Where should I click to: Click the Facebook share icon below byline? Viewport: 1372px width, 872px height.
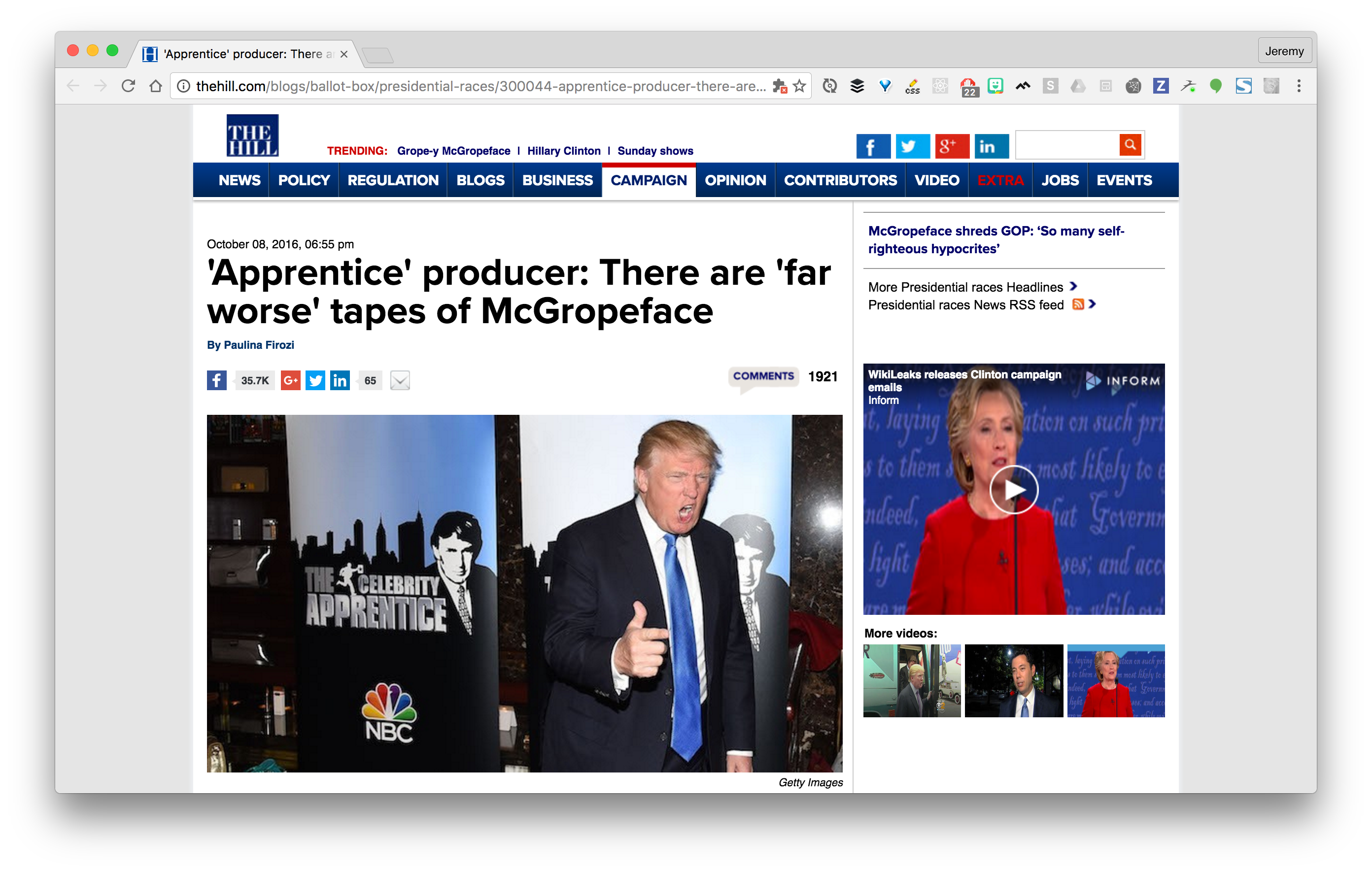pyautogui.click(x=216, y=380)
